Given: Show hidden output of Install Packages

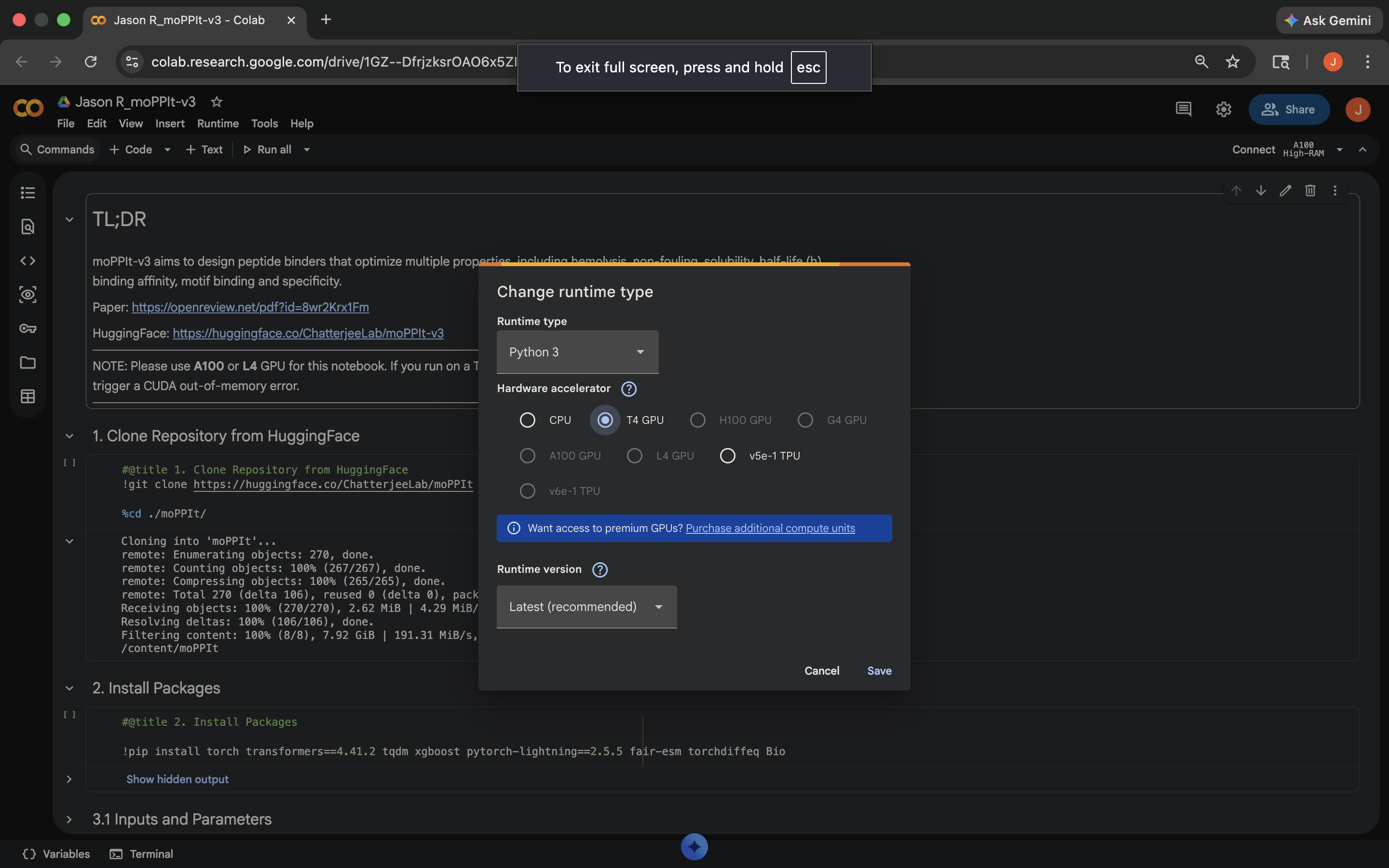Looking at the screenshot, I should (x=177, y=780).
